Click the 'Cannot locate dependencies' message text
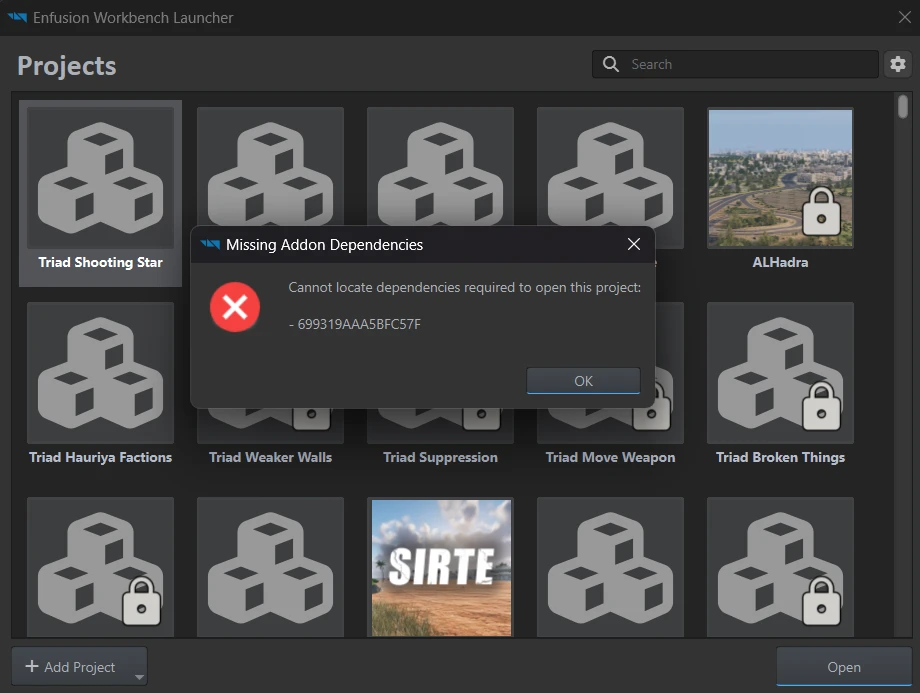Viewport: 920px width, 693px height. (464, 288)
